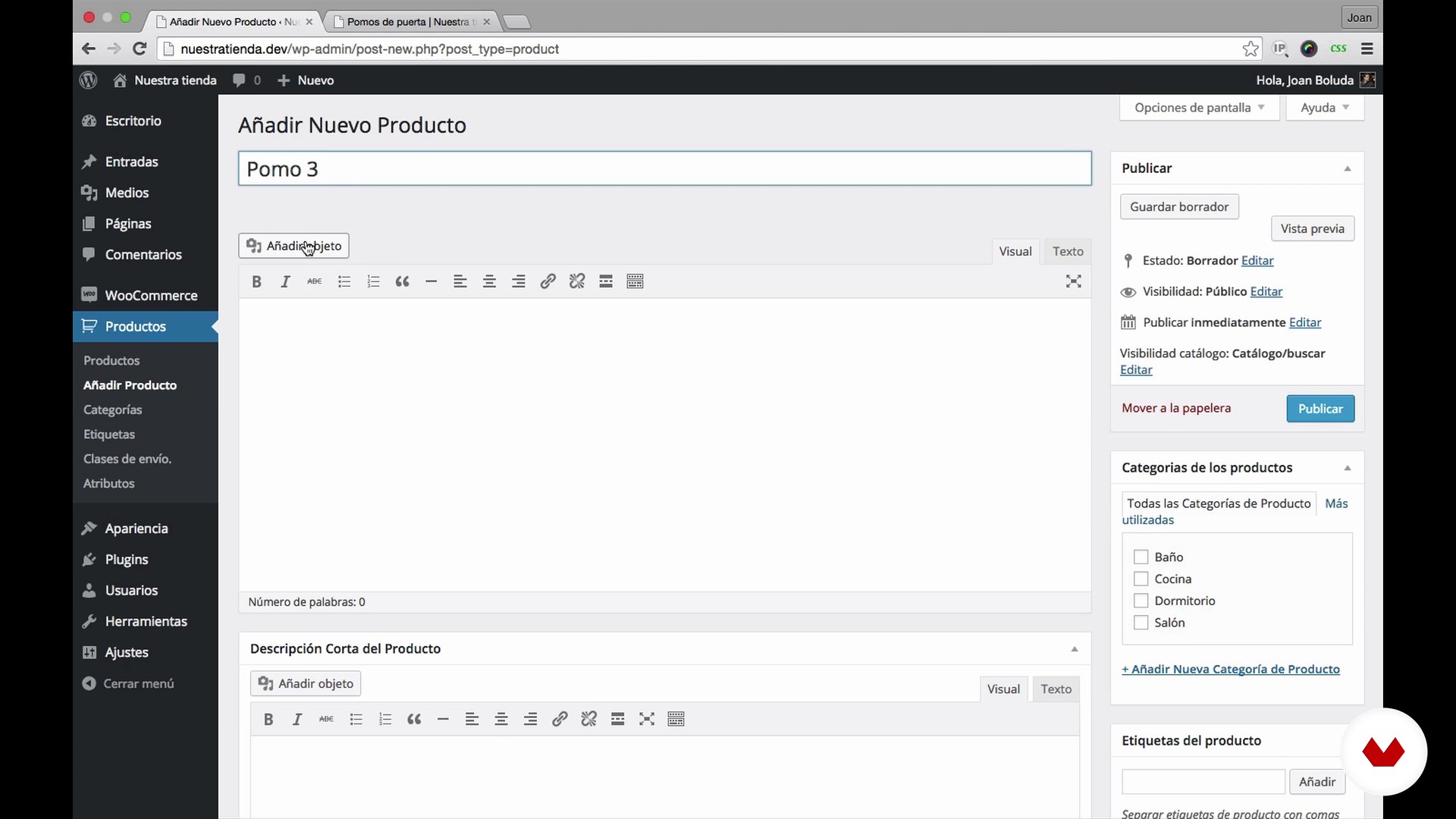Switch main editor to Visual tab

coord(1015,251)
